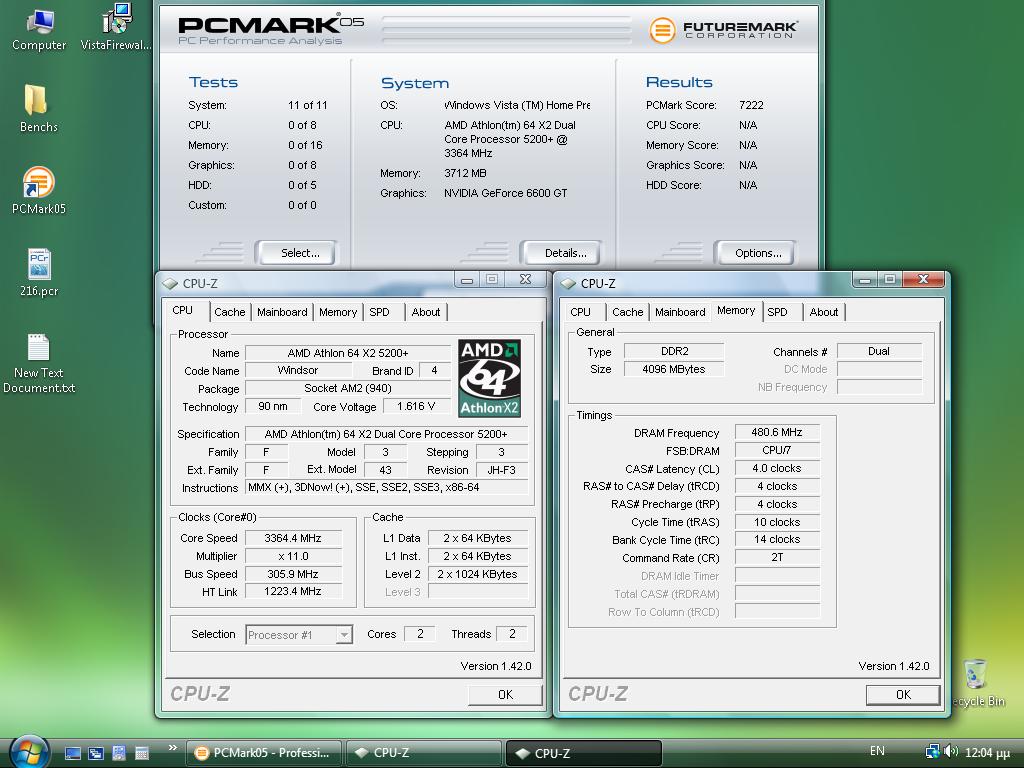Click the Level 2 2 x 1024 KBytes value

coord(477,574)
